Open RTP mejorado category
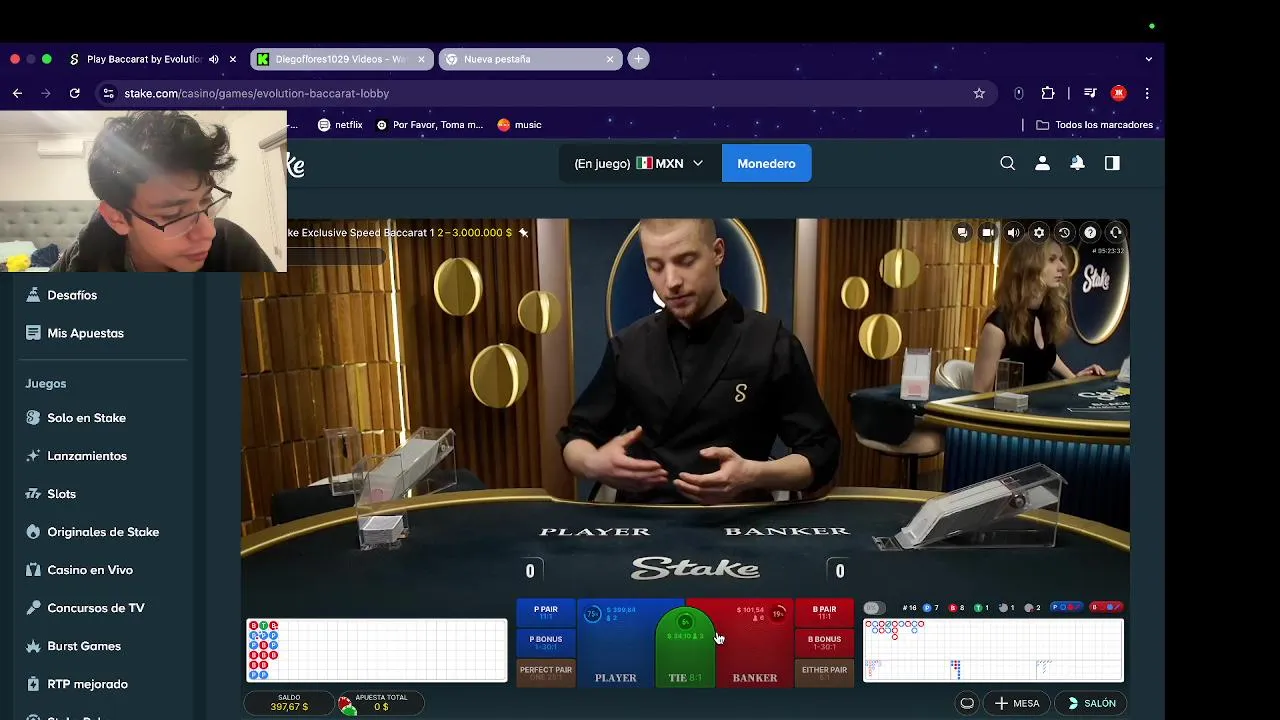 click(87, 684)
